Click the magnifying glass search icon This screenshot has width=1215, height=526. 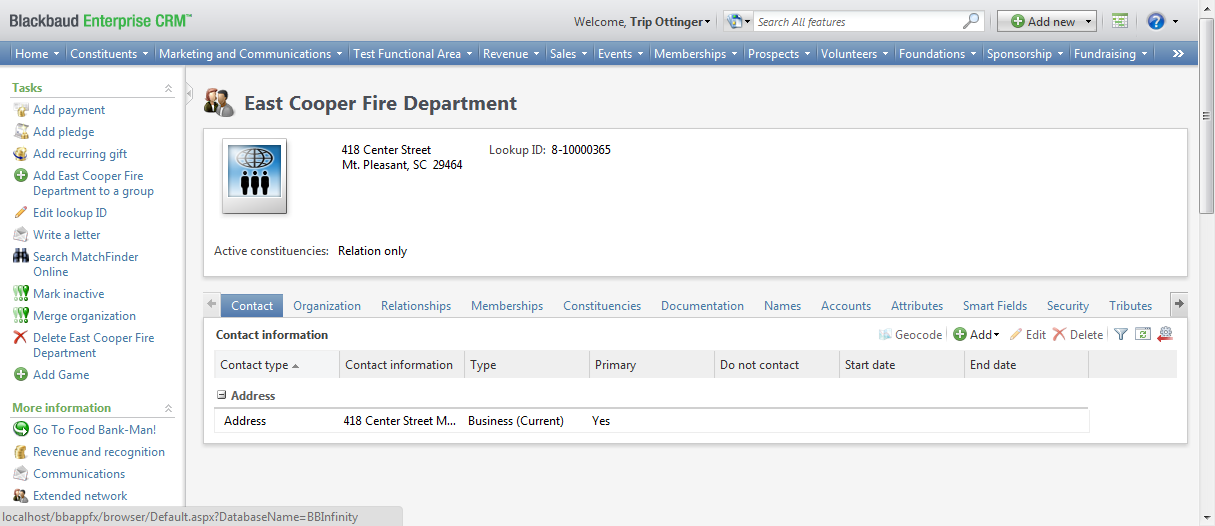pyautogui.click(x=970, y=21)
